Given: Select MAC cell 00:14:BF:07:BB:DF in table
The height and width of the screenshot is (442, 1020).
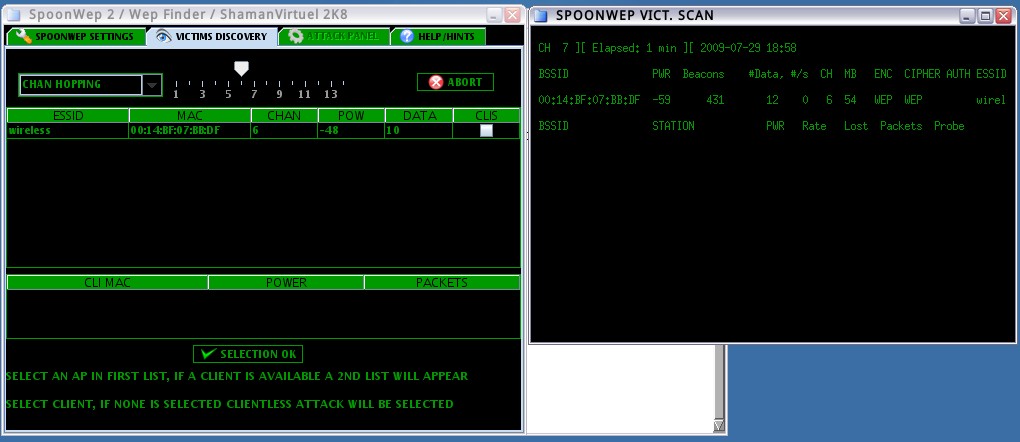Looking at the screenshot, I should [x=190, y=131].
